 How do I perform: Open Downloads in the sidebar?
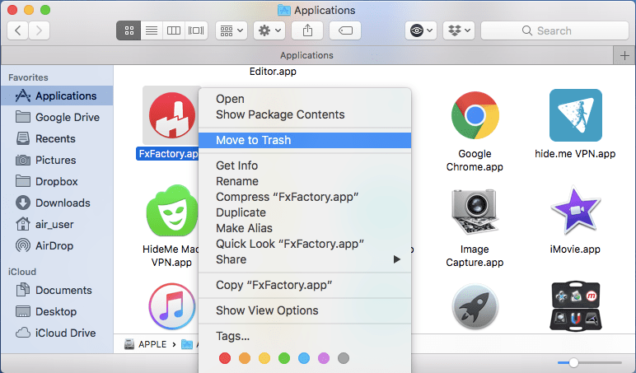tap(57, 203)
